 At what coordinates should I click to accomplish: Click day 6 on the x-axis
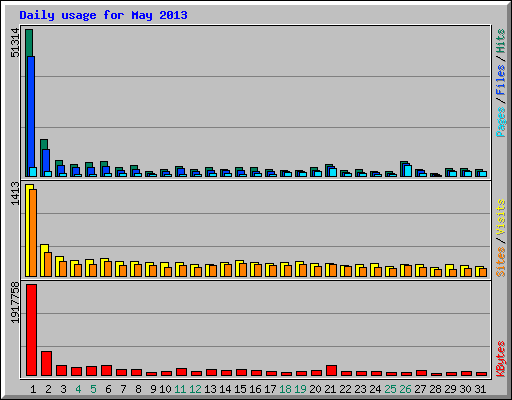click(108, 389)
